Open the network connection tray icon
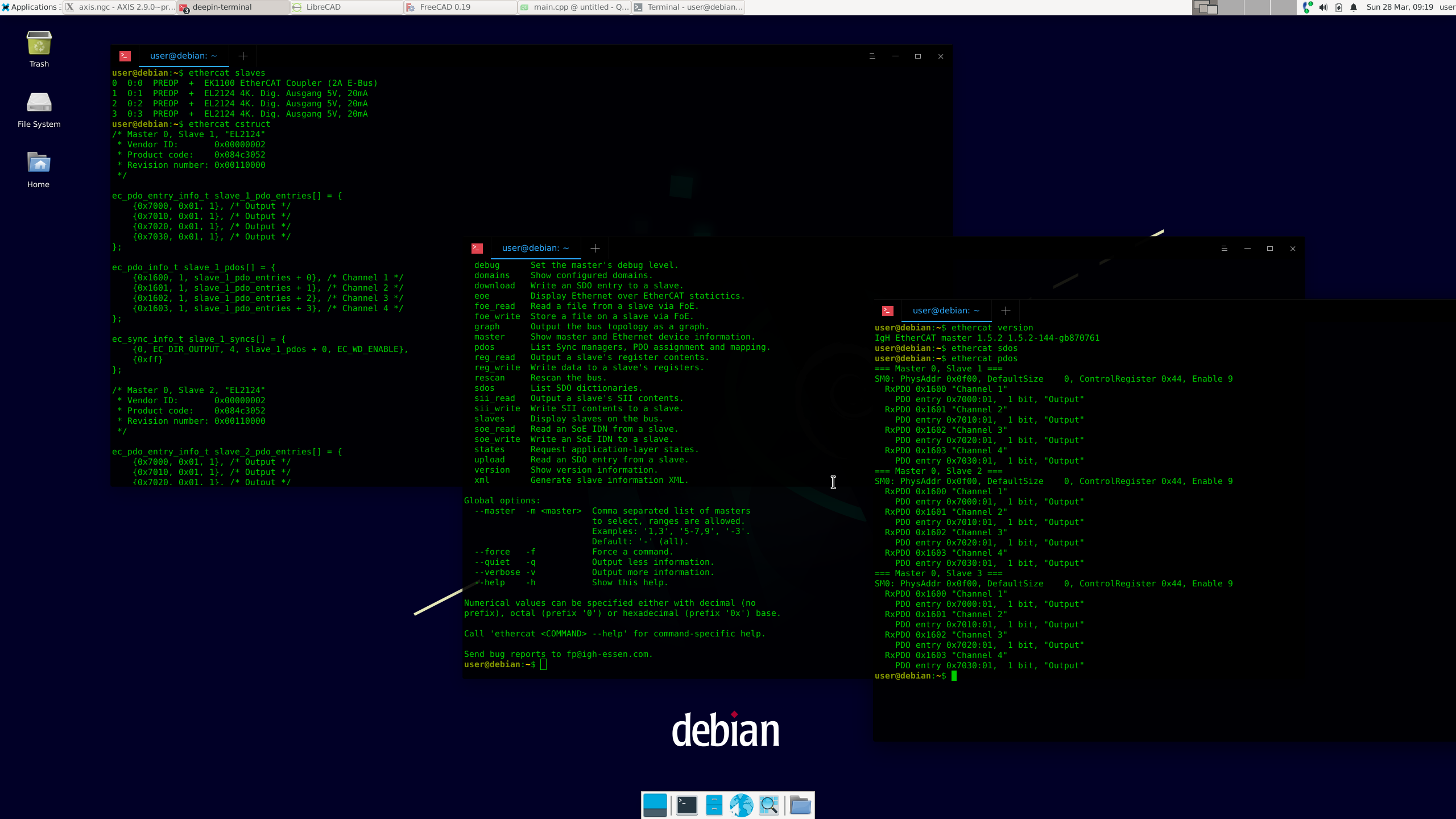Image resolution: width=1456 pixels, height=819 pixels. pyautogui.click(x=1307, y=7)
